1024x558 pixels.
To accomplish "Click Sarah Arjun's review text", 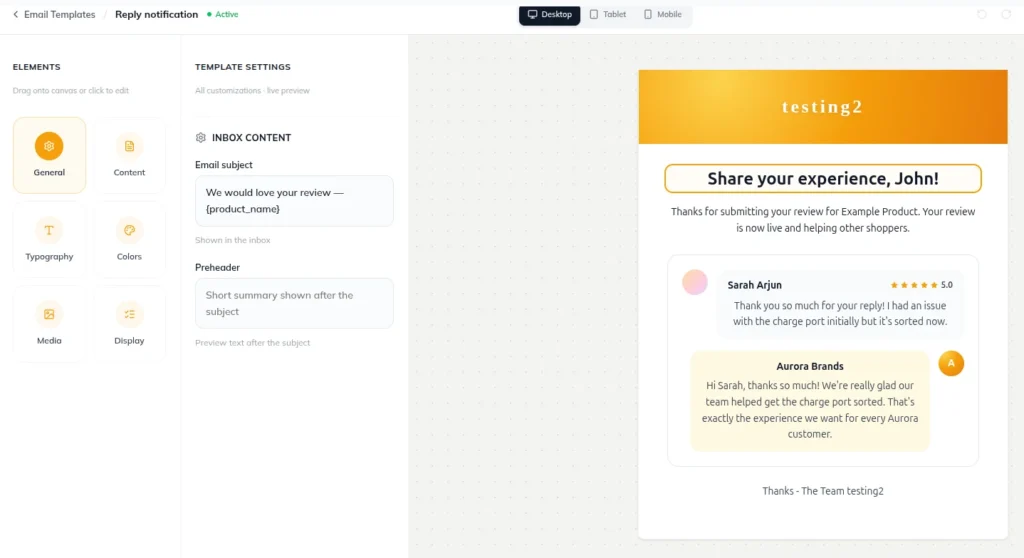I will (x=840, y=314).
